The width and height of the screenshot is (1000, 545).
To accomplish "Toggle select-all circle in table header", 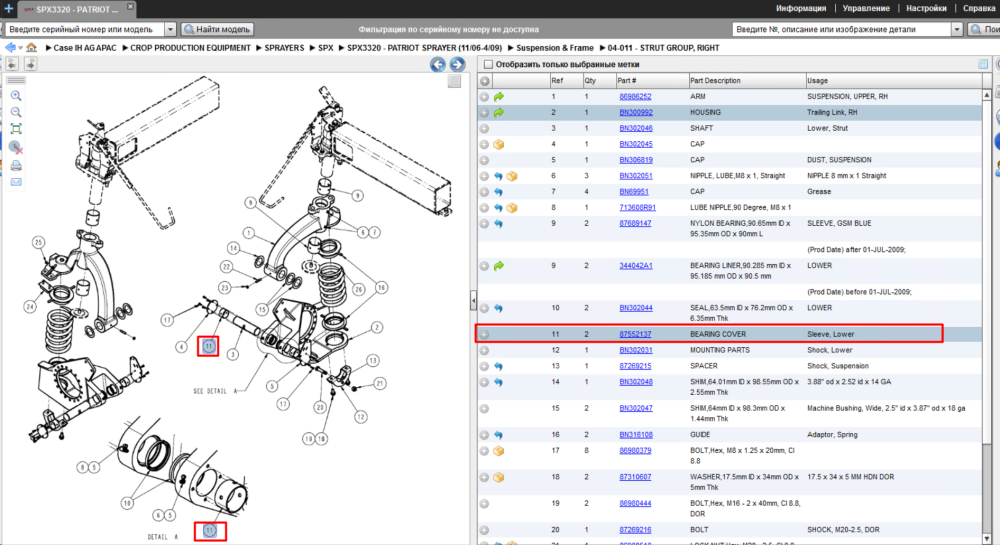I will tap(485, 81).
